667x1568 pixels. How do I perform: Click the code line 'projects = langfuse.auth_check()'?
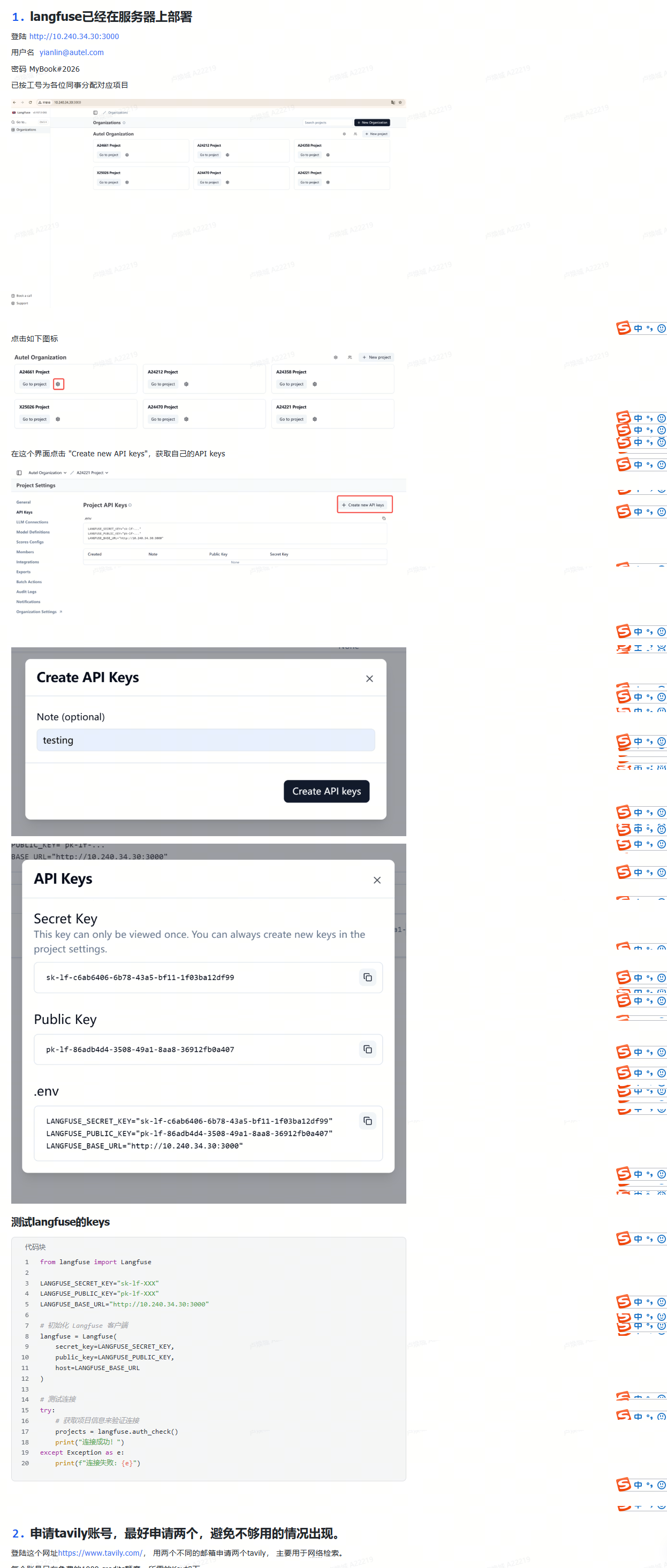pyautogui.click(x=116, y=1431)
